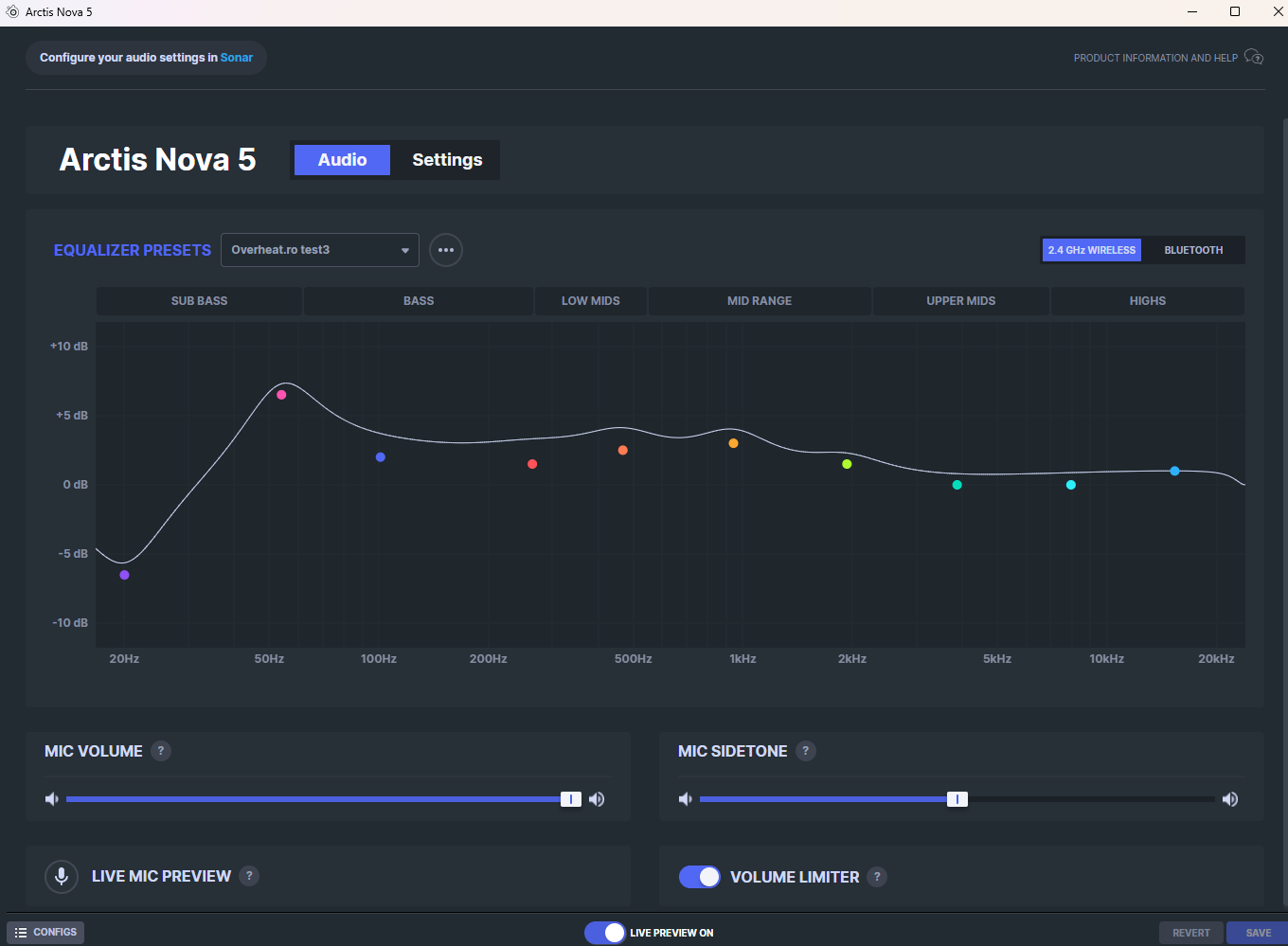Click the Mic Sidetone slider handle

[x=957, y=799]
